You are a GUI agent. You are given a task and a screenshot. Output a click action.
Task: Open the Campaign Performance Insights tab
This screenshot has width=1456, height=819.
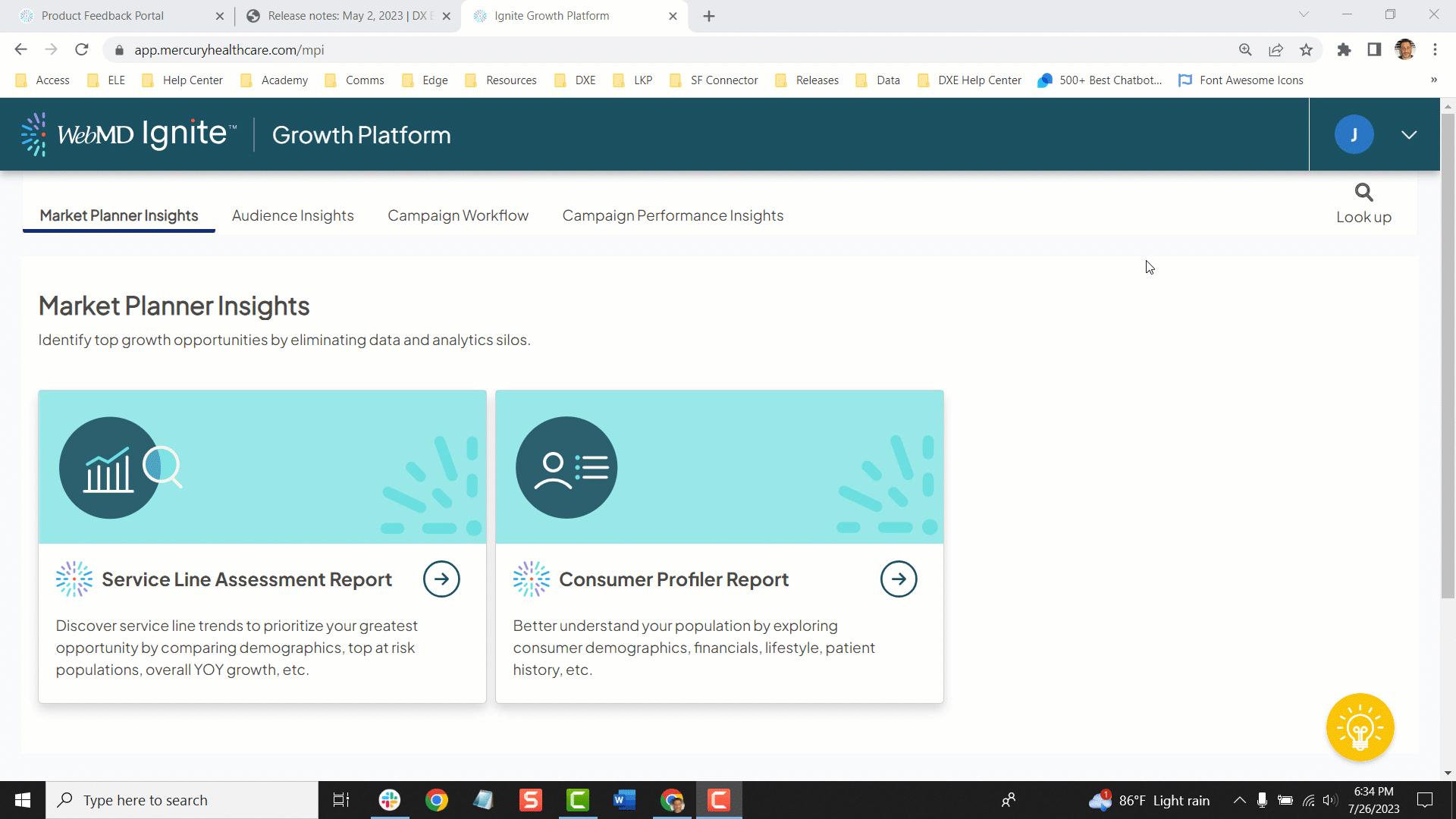tap(673, 216)
